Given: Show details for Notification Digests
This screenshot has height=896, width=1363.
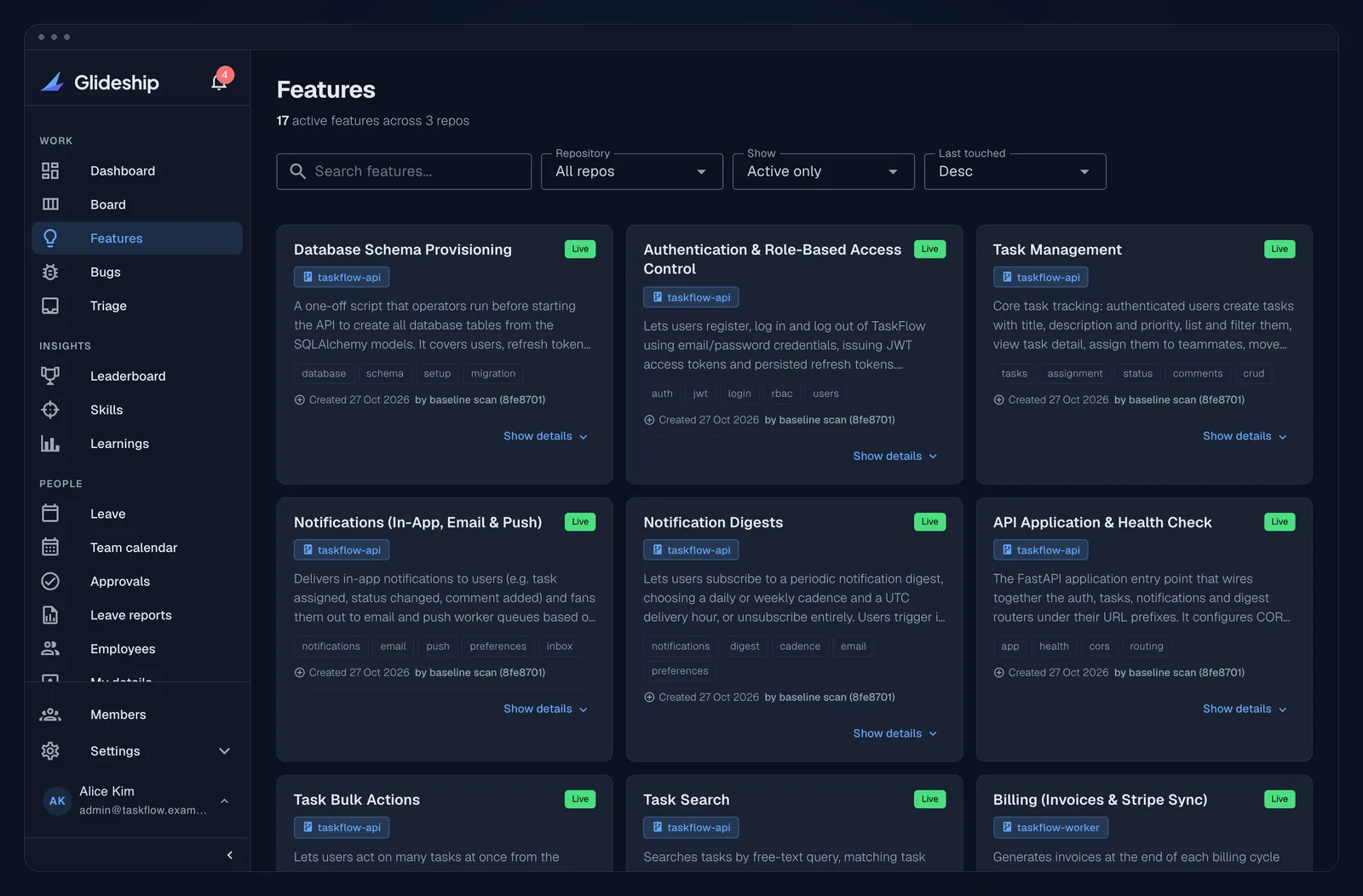Looking at the screenshot, I should point(895,733).
